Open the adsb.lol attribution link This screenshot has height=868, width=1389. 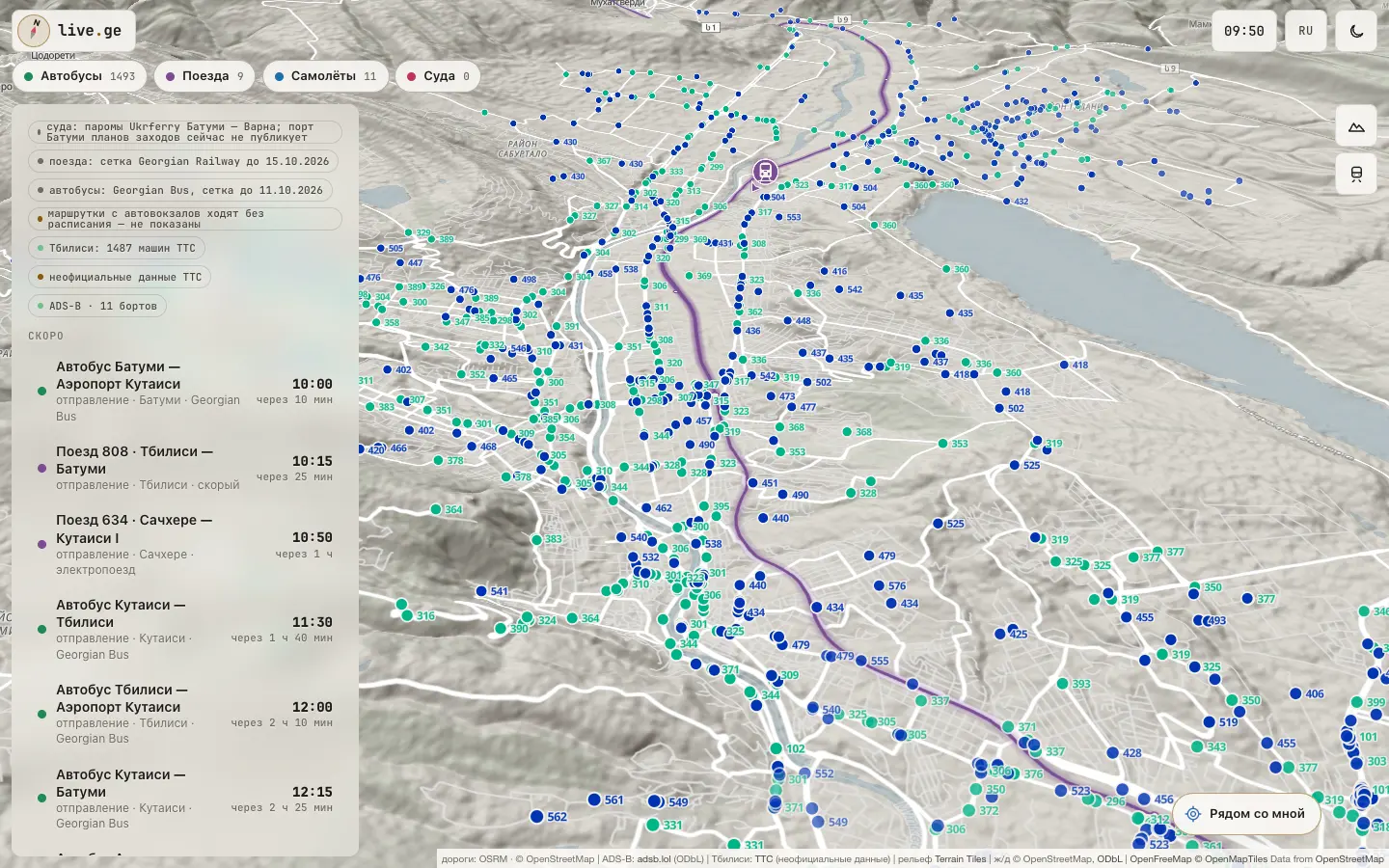tap(655, 859)
